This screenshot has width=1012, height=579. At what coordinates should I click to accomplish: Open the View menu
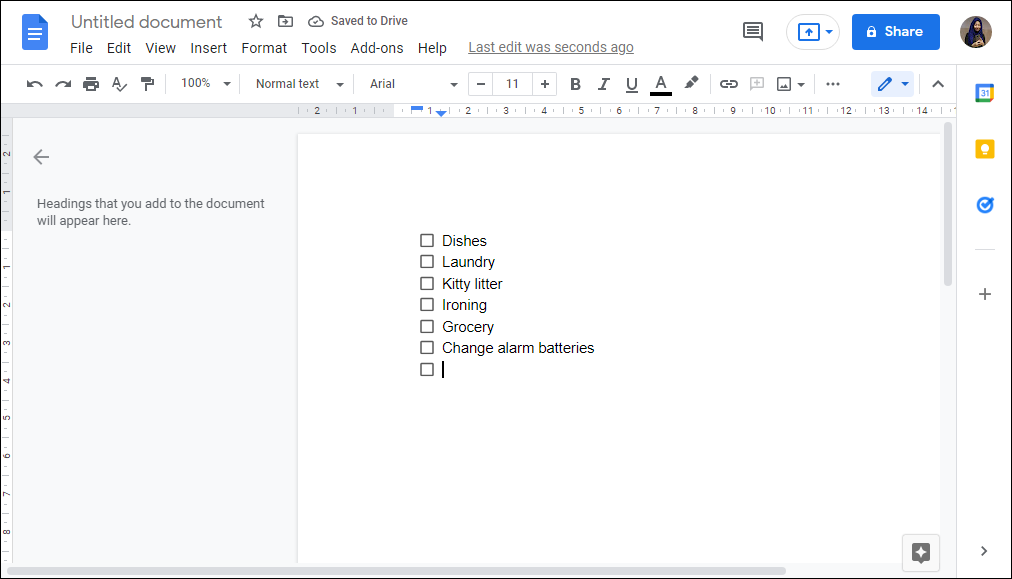point(161,48)
